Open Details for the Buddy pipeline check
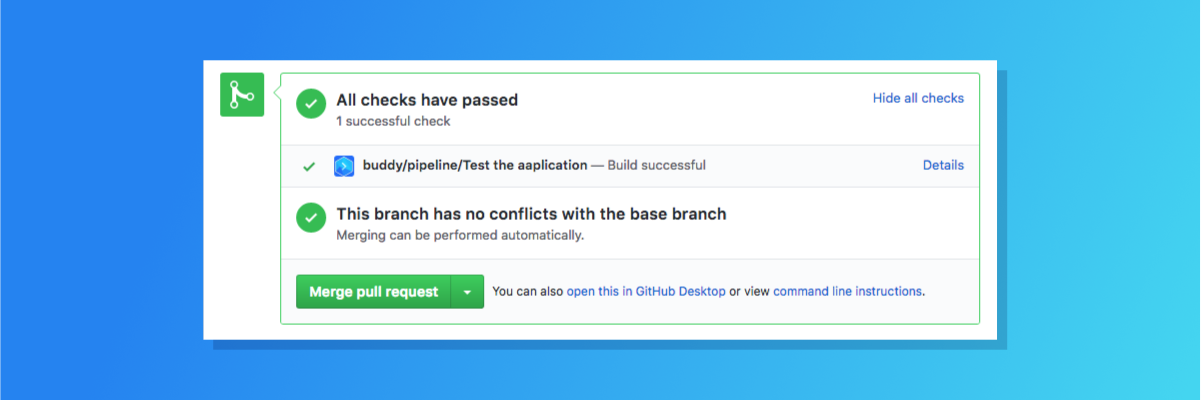Image resolution: width=1201 pixels, height=400 pixels. click(943, 165)
